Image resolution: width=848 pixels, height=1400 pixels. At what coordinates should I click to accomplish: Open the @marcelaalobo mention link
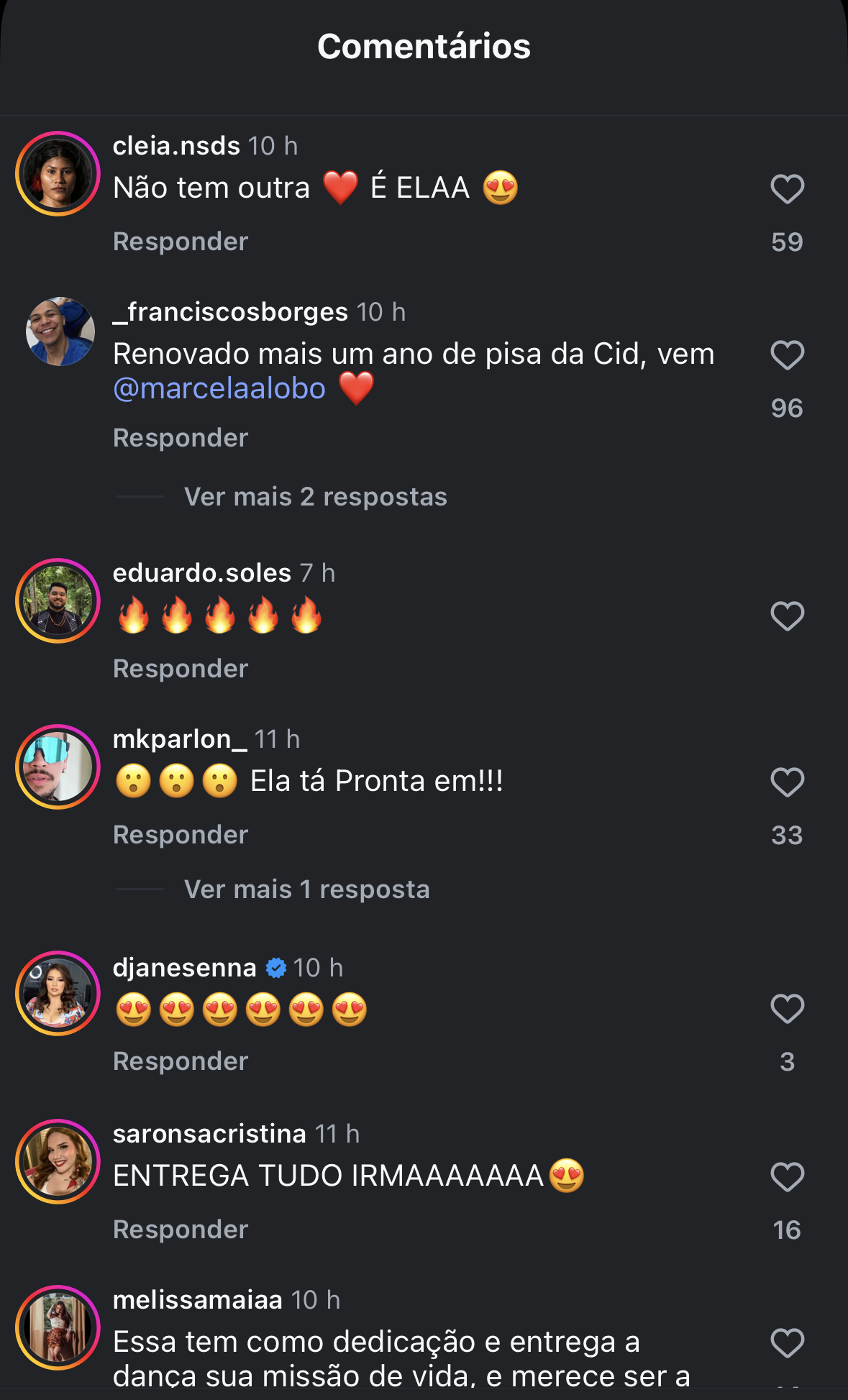(x=219, y=388)
